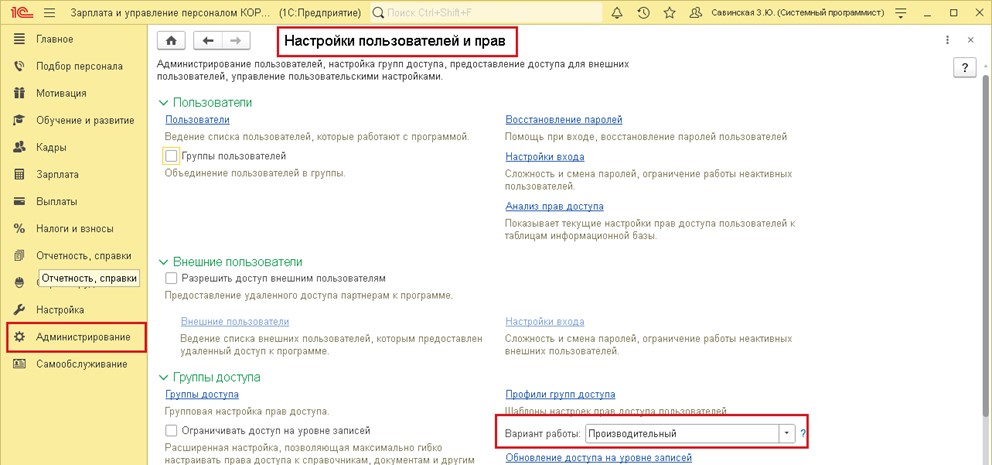
Task: Open the Подбор персонала section
Action: pyautogui.click(x=79, y=66)
